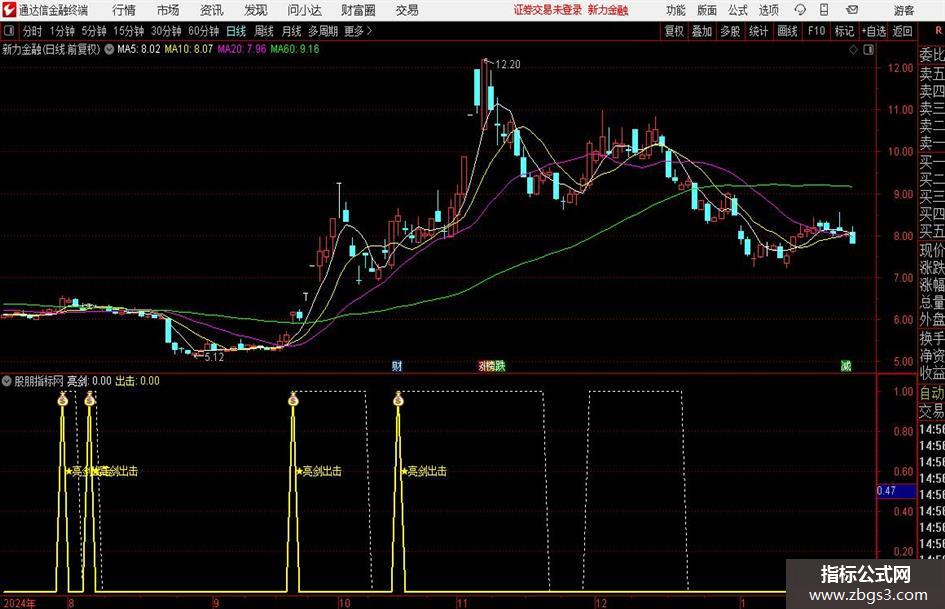Click the 涨停跌 marker under the chart
Screen dimensions: 945x609
click(492, 366)
